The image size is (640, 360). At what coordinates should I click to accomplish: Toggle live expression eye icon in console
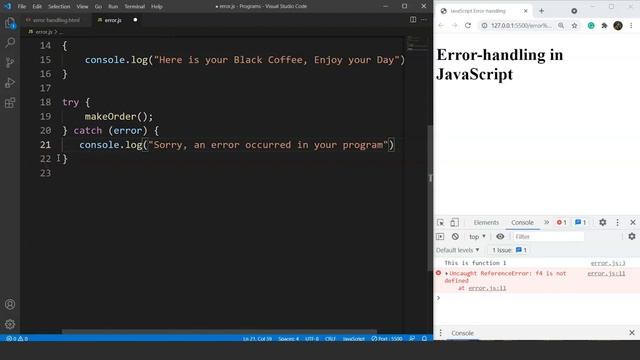click(x=500, y=236)
